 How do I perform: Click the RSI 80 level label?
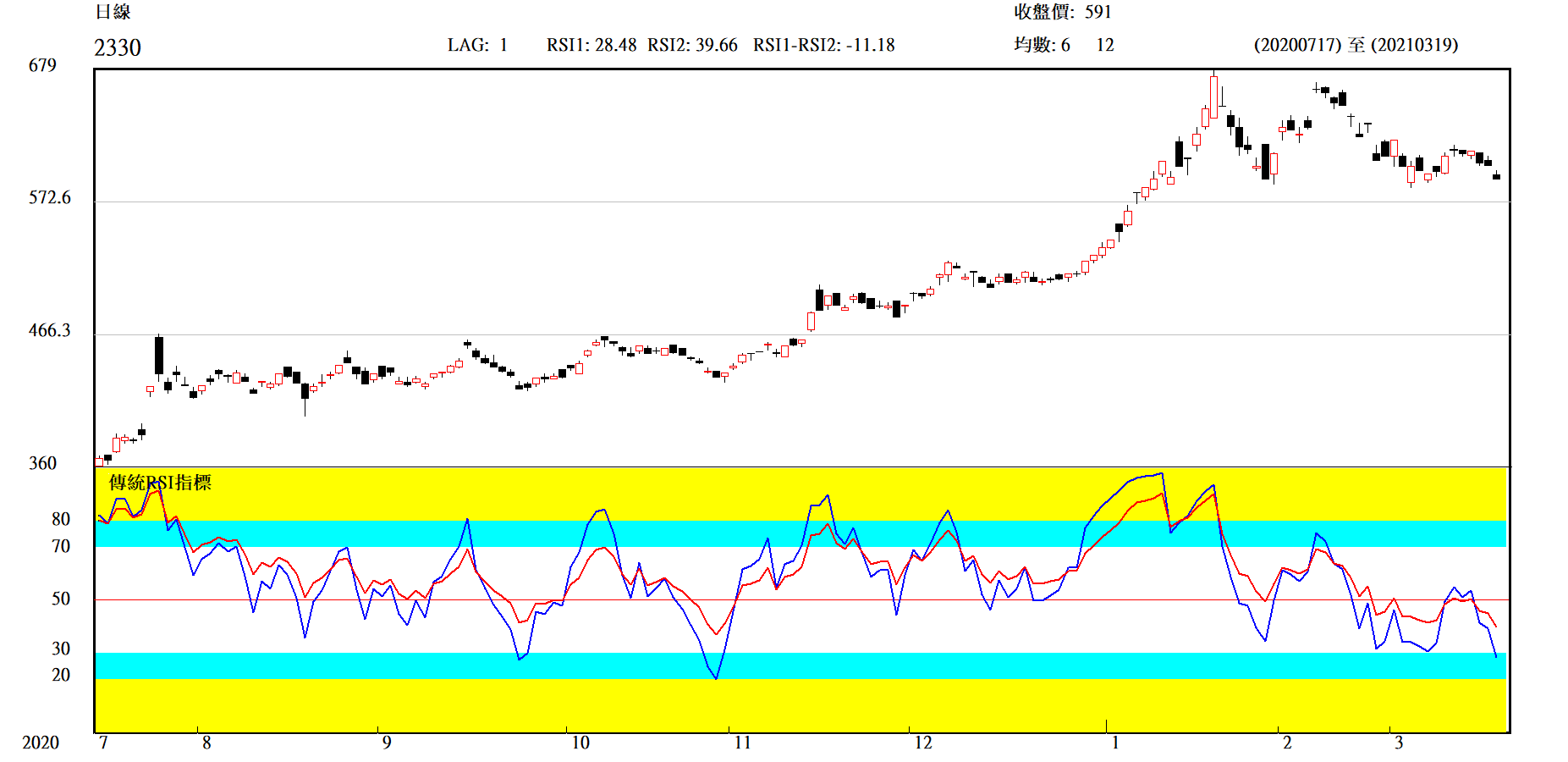pos(61,519)
